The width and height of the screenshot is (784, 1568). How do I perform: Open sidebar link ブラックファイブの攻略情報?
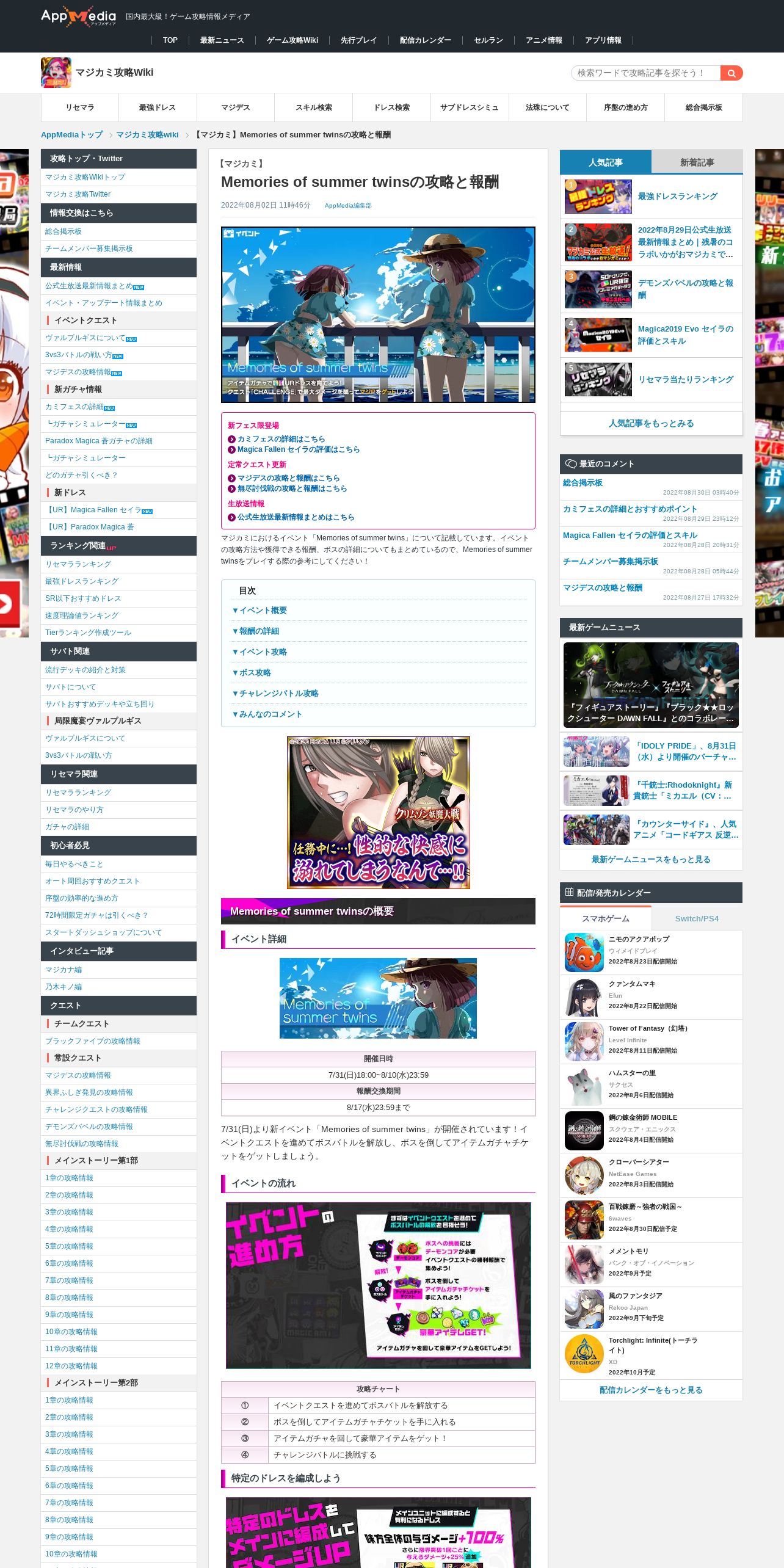(x=92, y=1041)
